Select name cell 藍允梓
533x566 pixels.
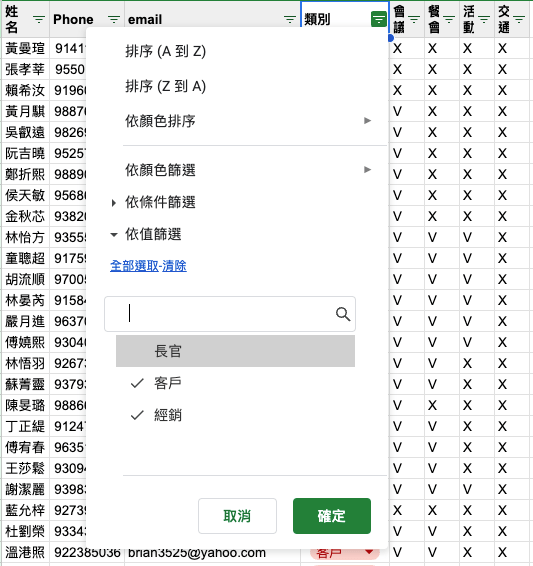tap(25, 510)
